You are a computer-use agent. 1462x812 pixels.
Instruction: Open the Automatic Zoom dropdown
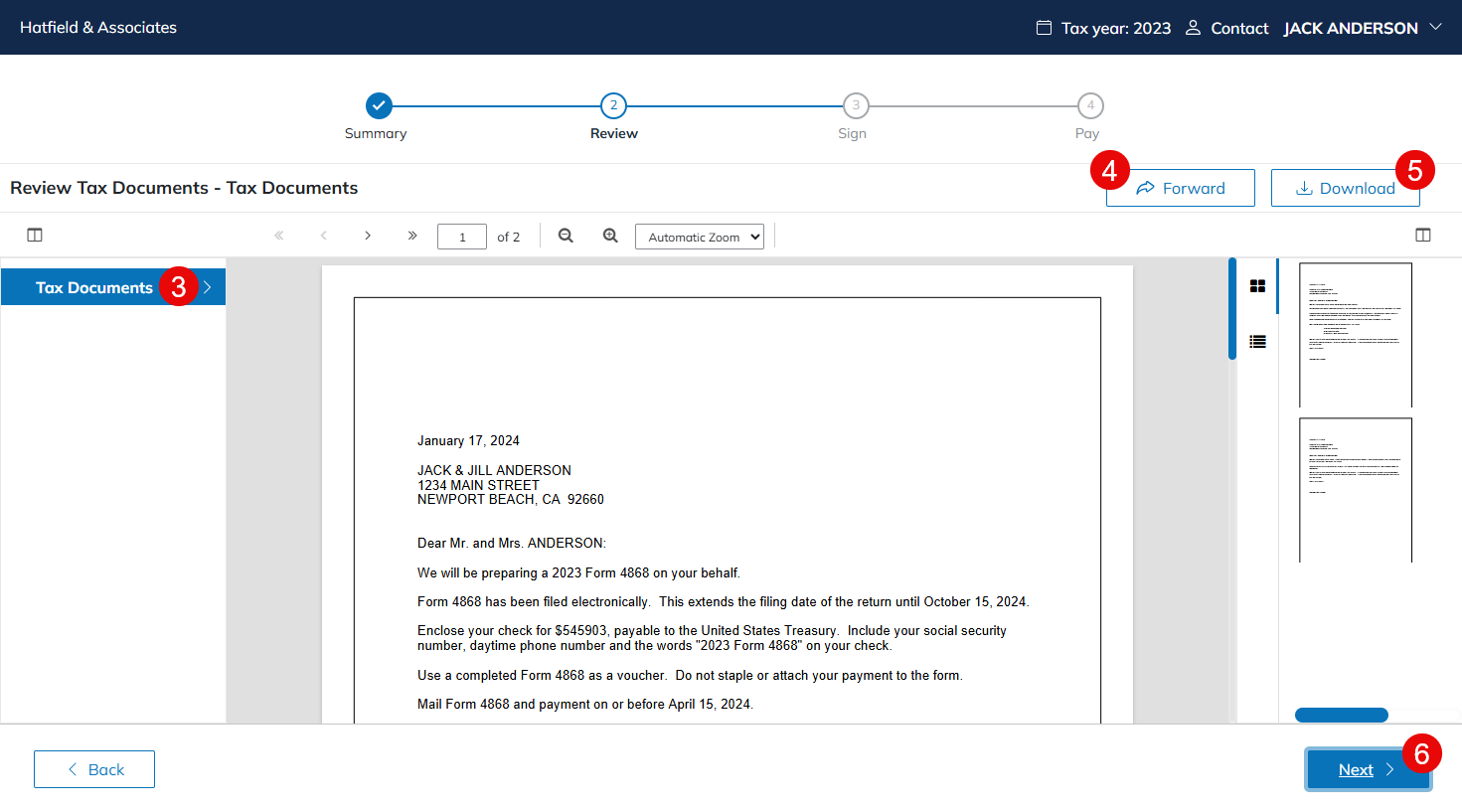coord(700,237)
